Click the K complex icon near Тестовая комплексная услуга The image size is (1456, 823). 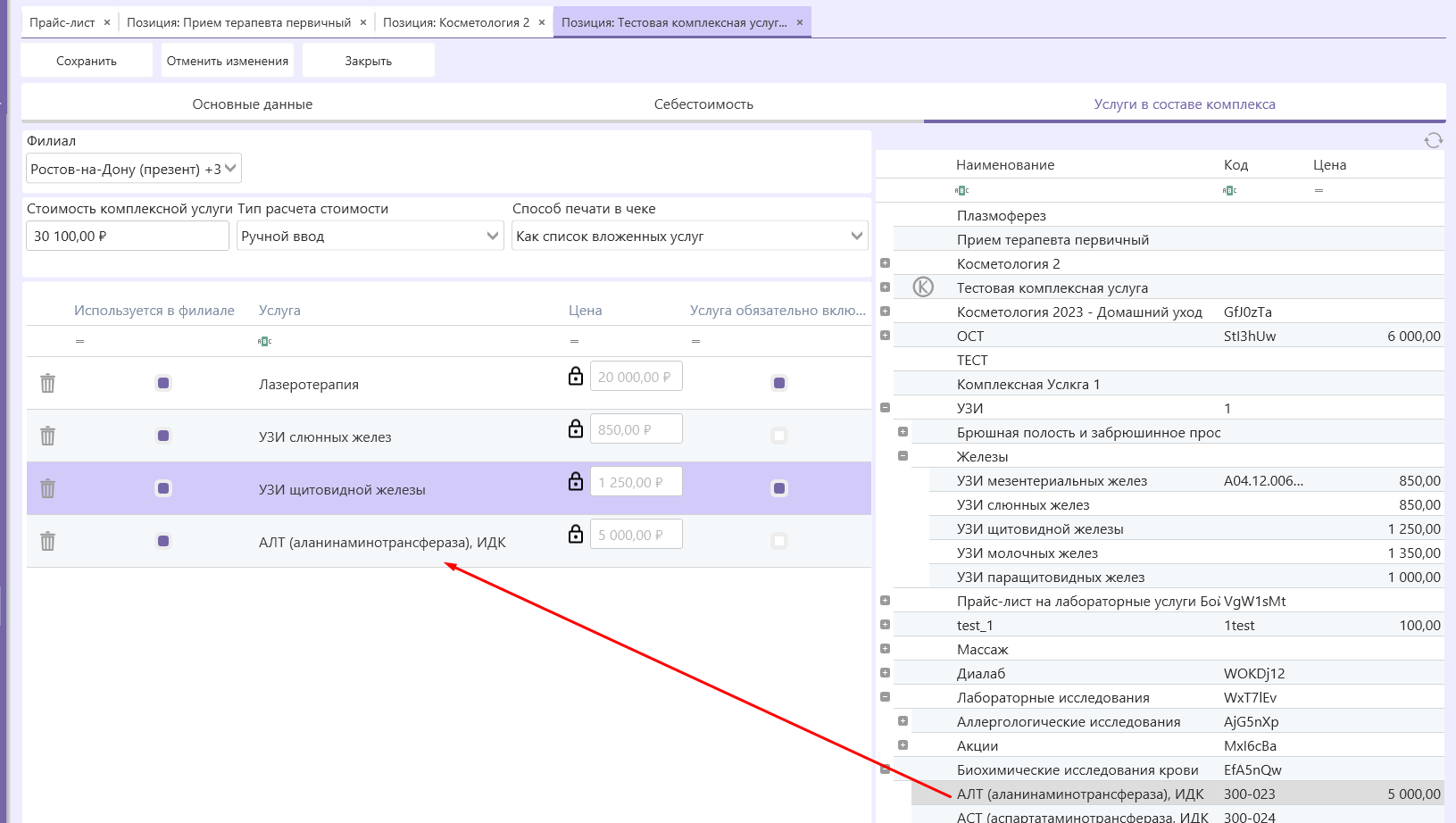923,287
